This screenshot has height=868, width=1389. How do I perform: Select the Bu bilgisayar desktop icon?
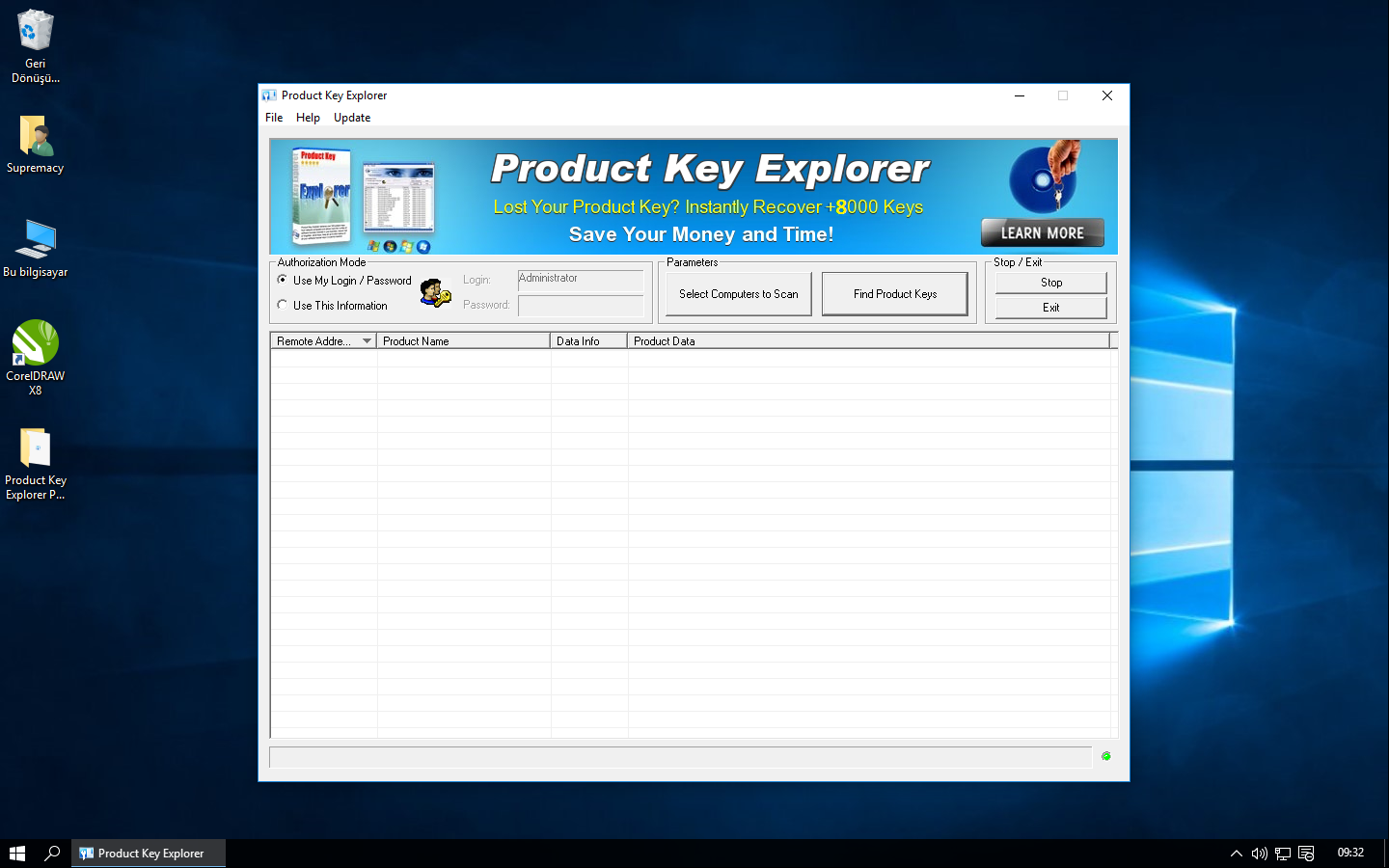pos(36,249)
